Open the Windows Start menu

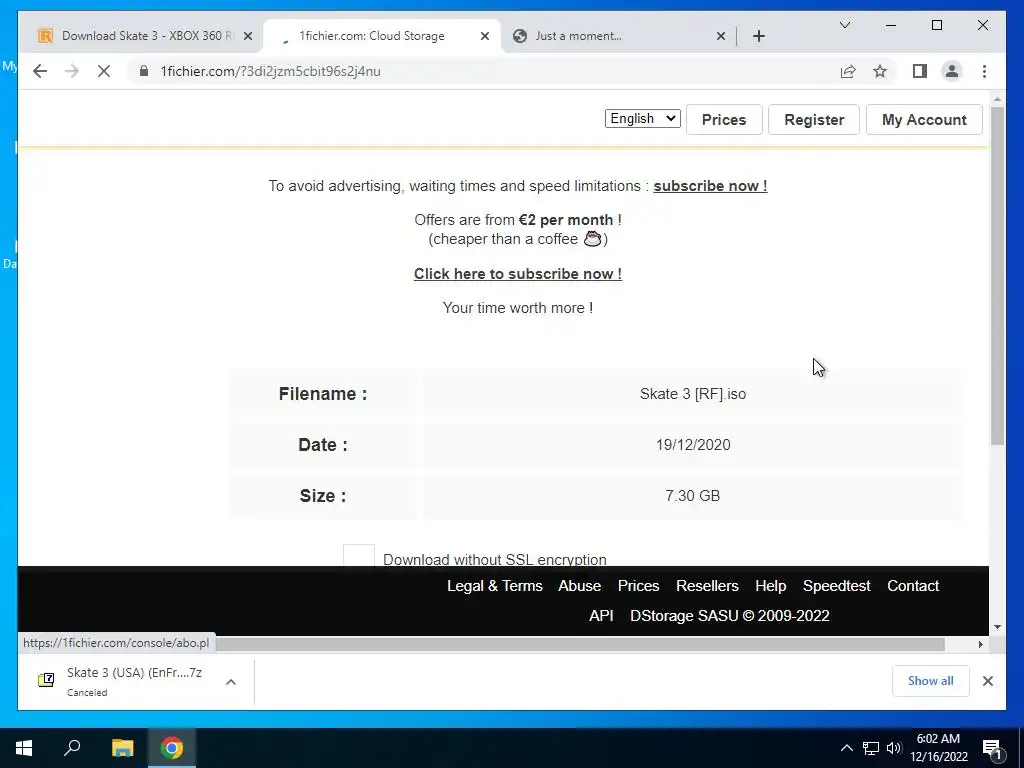tap(24, 748)
